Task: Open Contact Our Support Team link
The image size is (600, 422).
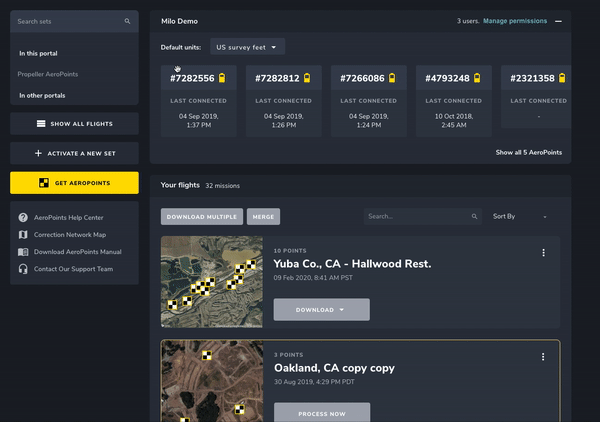Action: [x=73, y=269]
